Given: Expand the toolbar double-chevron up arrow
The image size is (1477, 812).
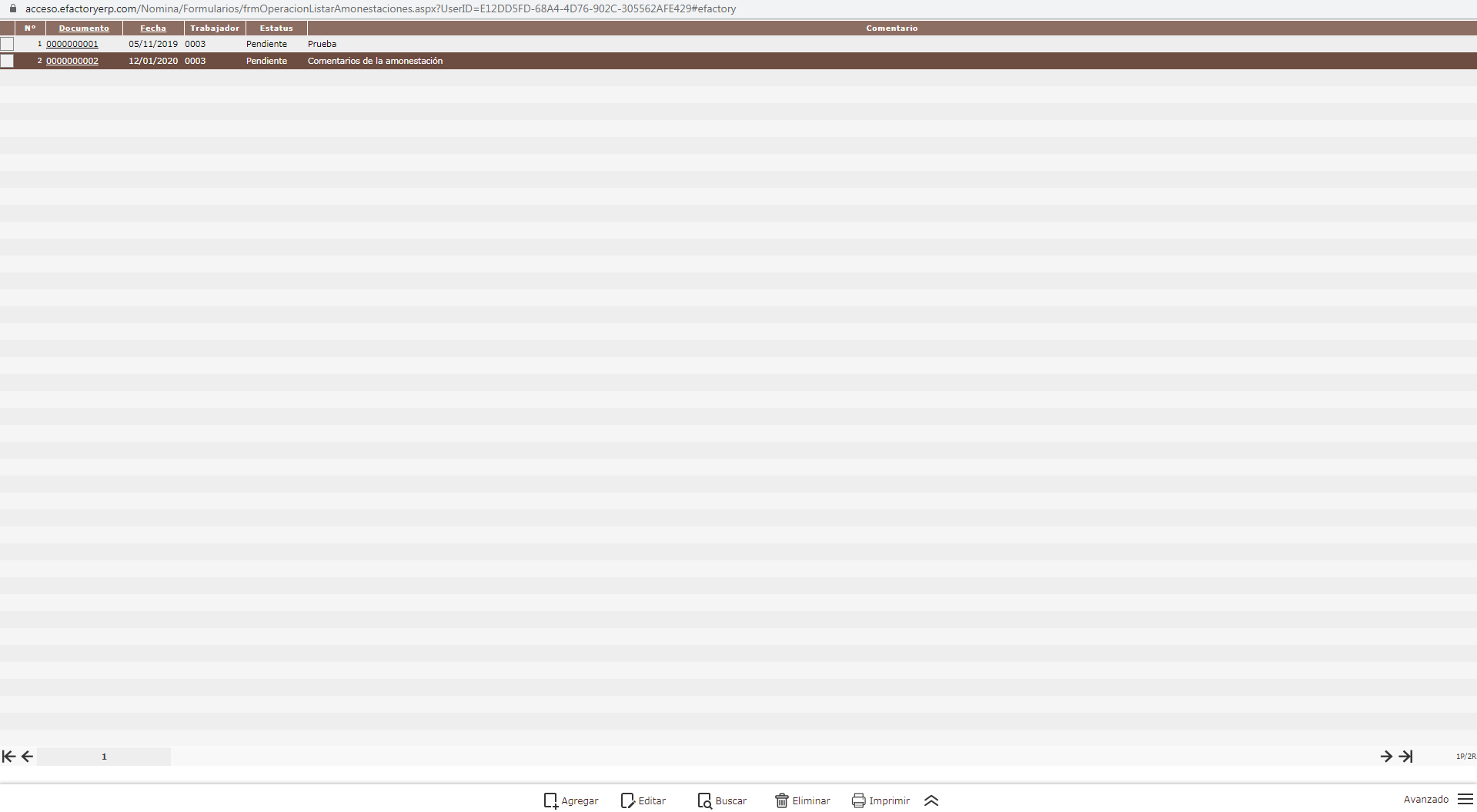Looking at the screenshot, I should [x=931, y=800].
